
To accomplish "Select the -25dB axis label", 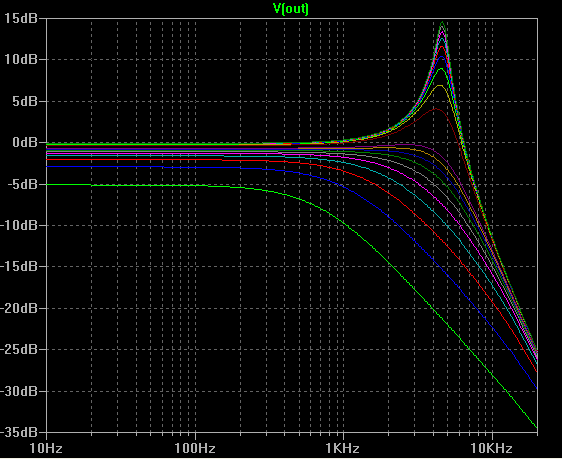I will 19,349.
